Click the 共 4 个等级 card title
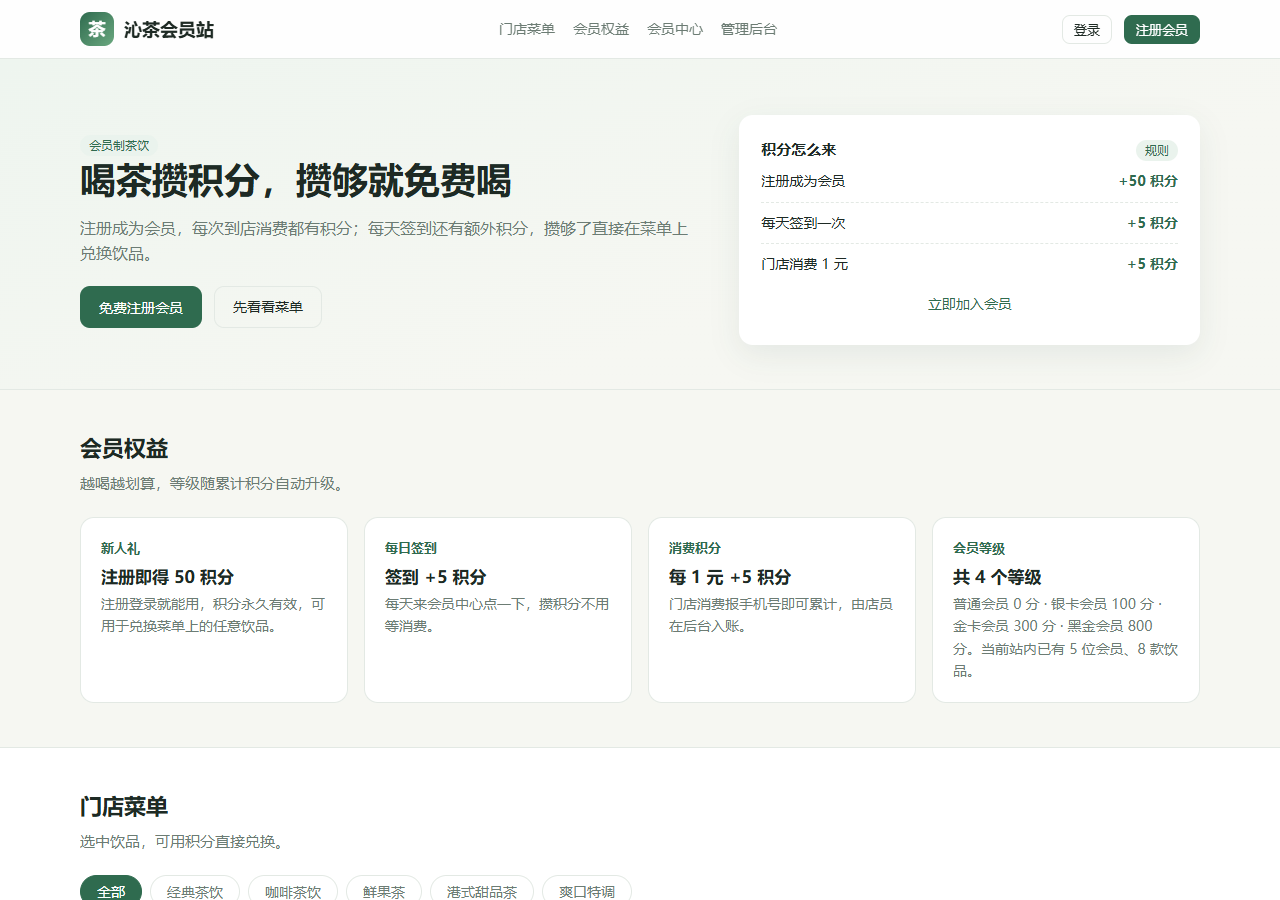 (997, 577)
